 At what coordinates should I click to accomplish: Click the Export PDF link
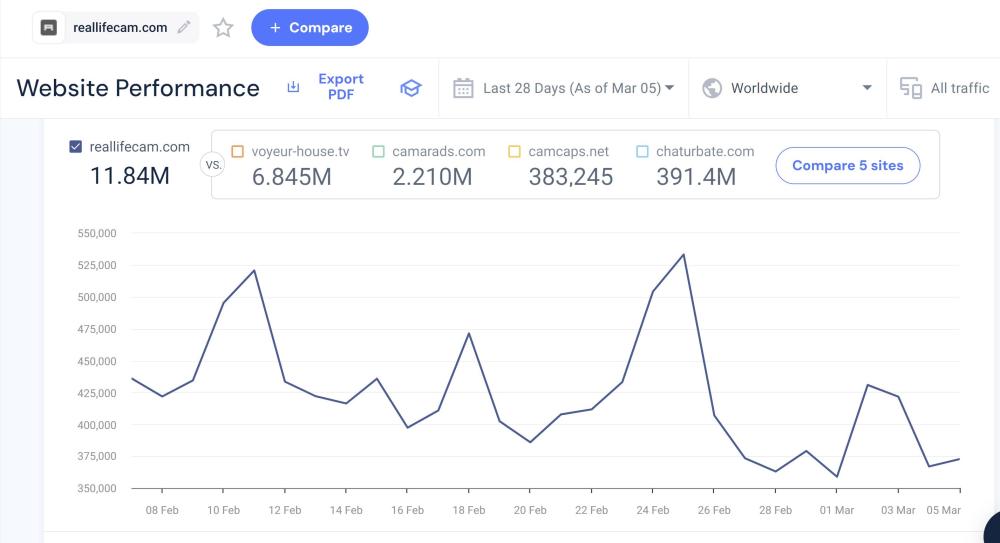click(x=341, y=87)
